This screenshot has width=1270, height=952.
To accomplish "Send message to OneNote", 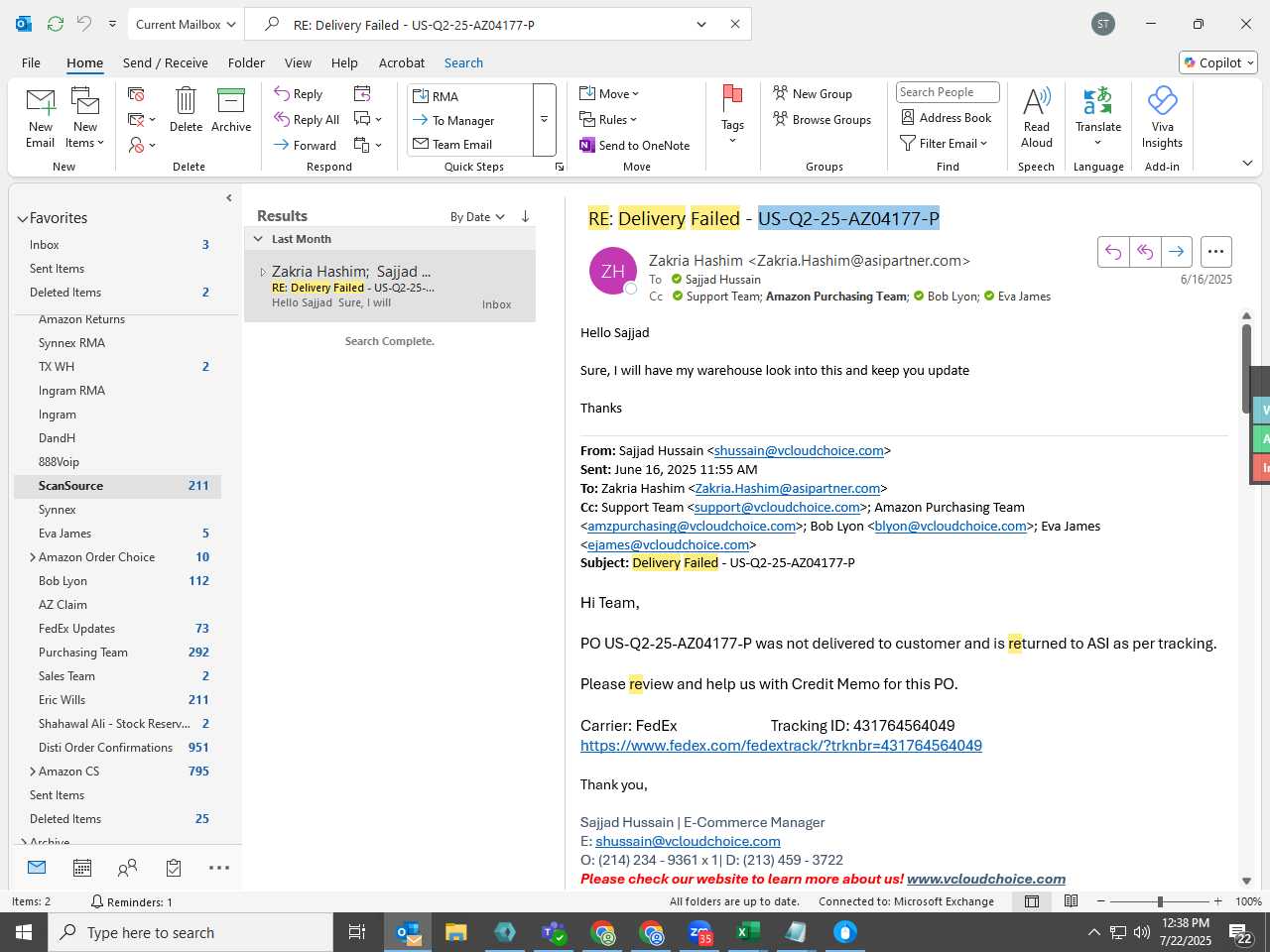I will point(635,145).
